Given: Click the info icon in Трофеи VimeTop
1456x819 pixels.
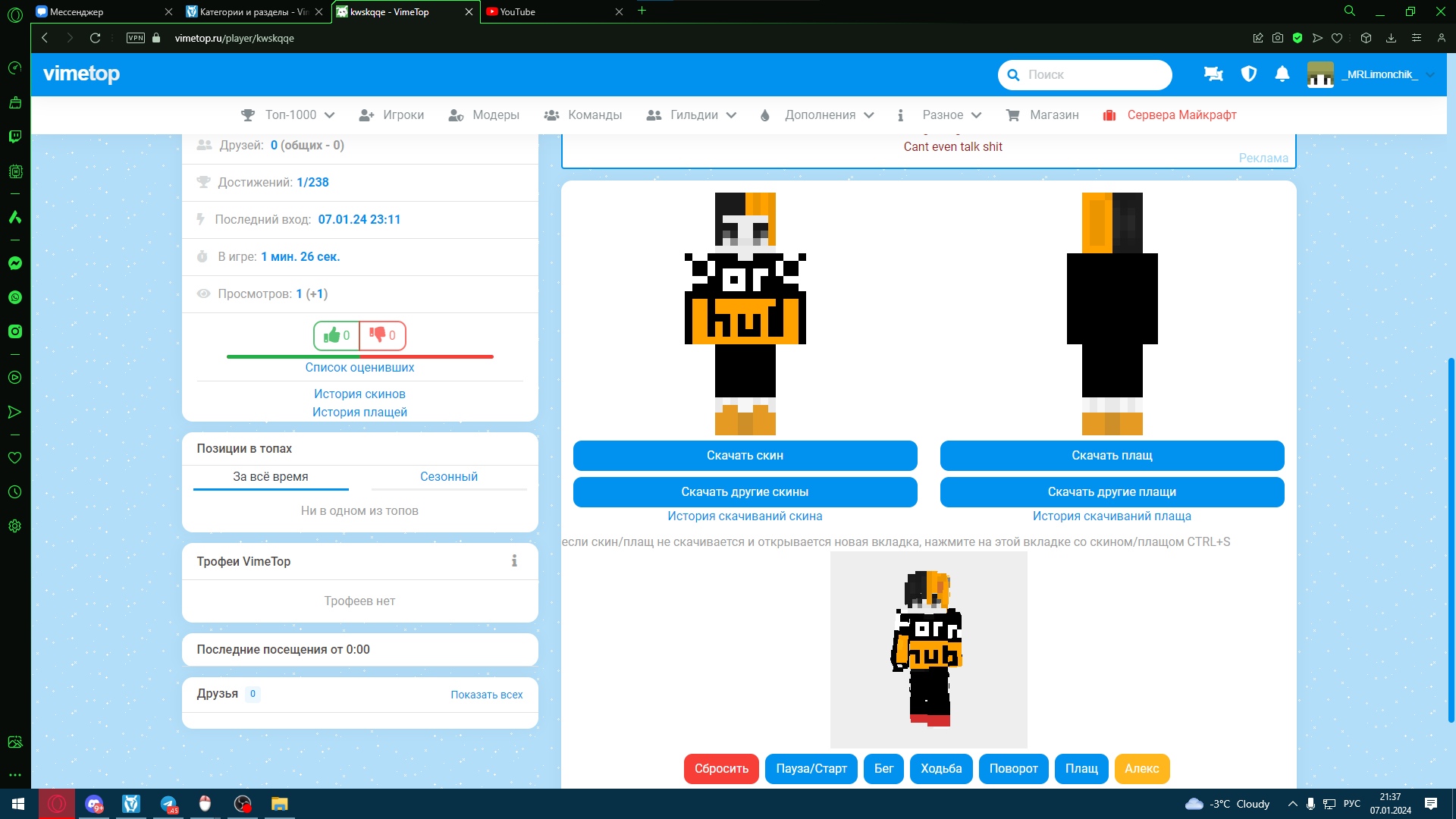Looking at the screenshot, I should tap(514, 561).
